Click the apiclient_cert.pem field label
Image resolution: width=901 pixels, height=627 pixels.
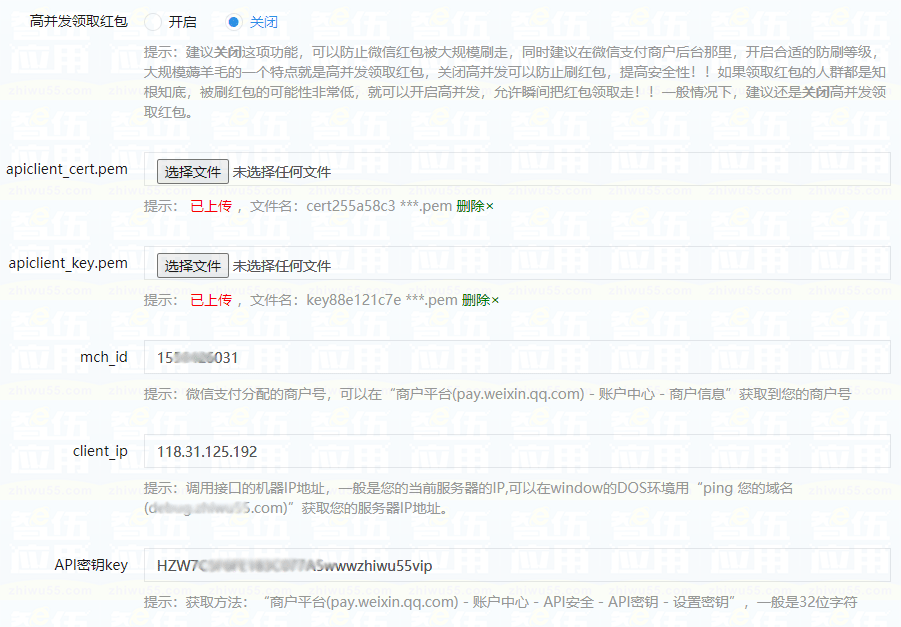coord(67,169)
